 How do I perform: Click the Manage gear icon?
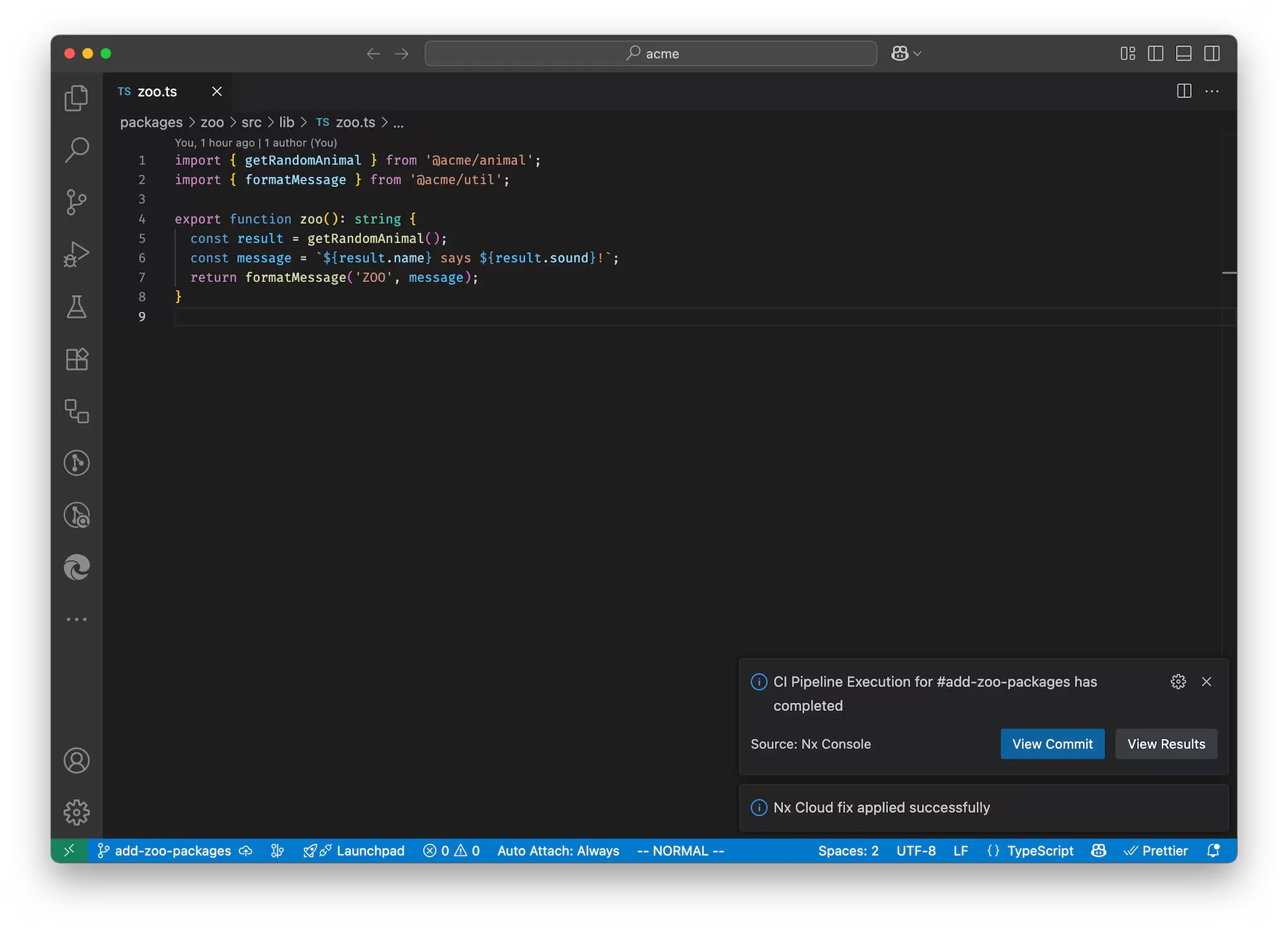pos(77,812)
